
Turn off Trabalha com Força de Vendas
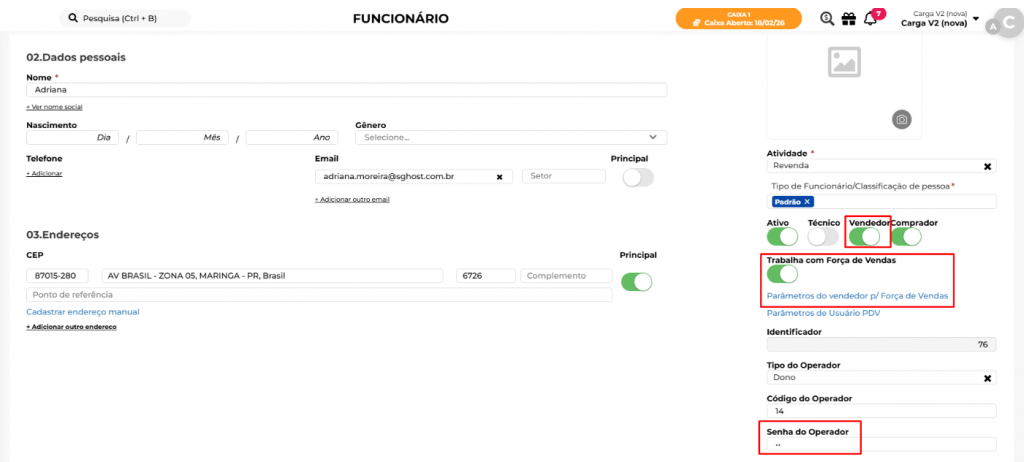782,273
